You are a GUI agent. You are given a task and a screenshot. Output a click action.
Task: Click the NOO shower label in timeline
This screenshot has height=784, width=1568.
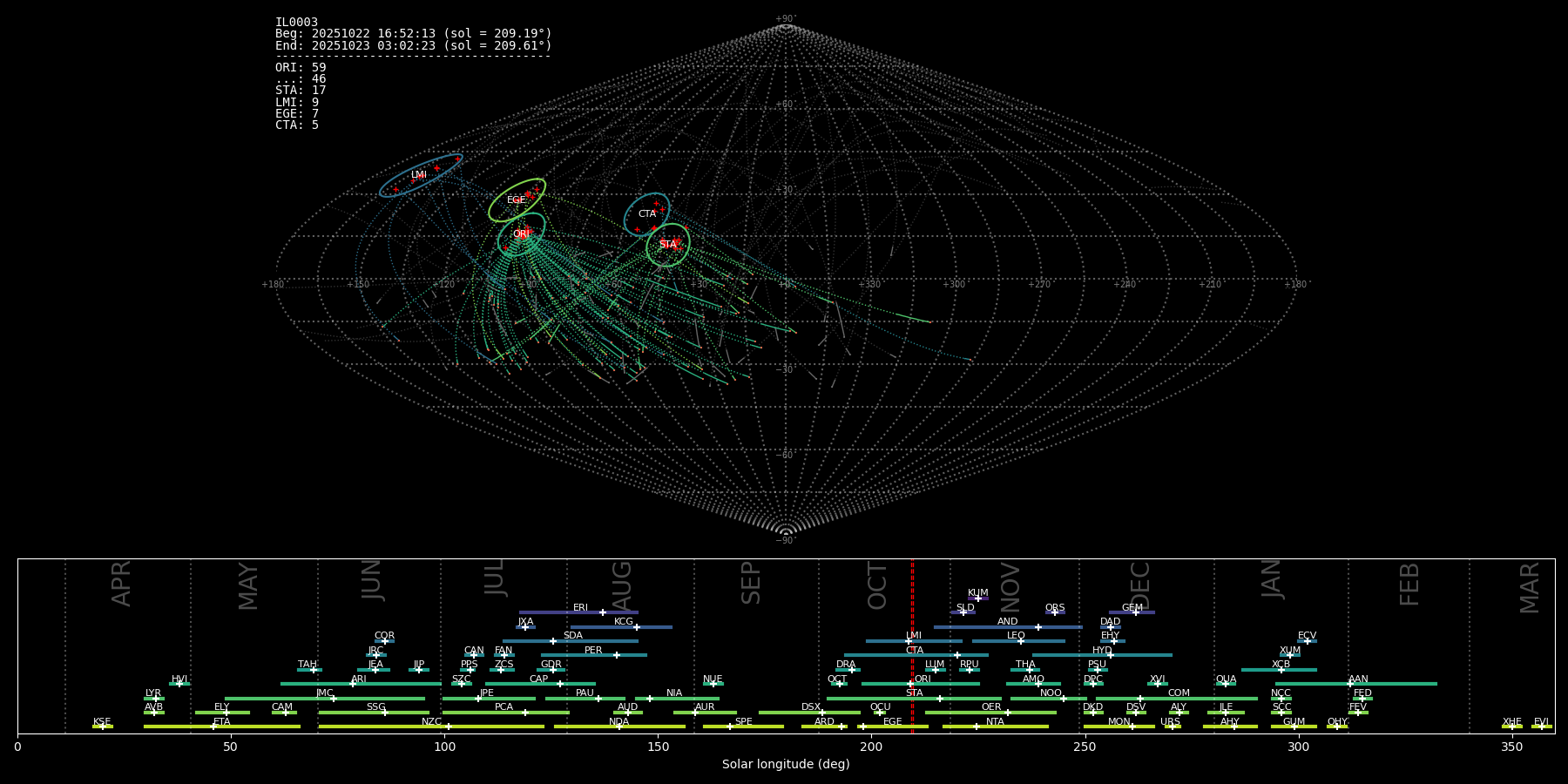(1051, 693)
